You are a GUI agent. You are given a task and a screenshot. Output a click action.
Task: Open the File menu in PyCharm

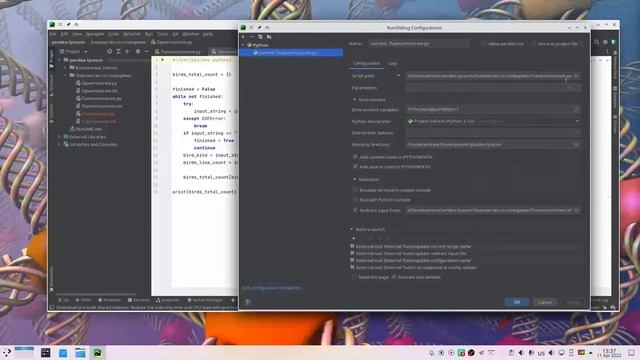pyautogui.click(x=53, y=34)
